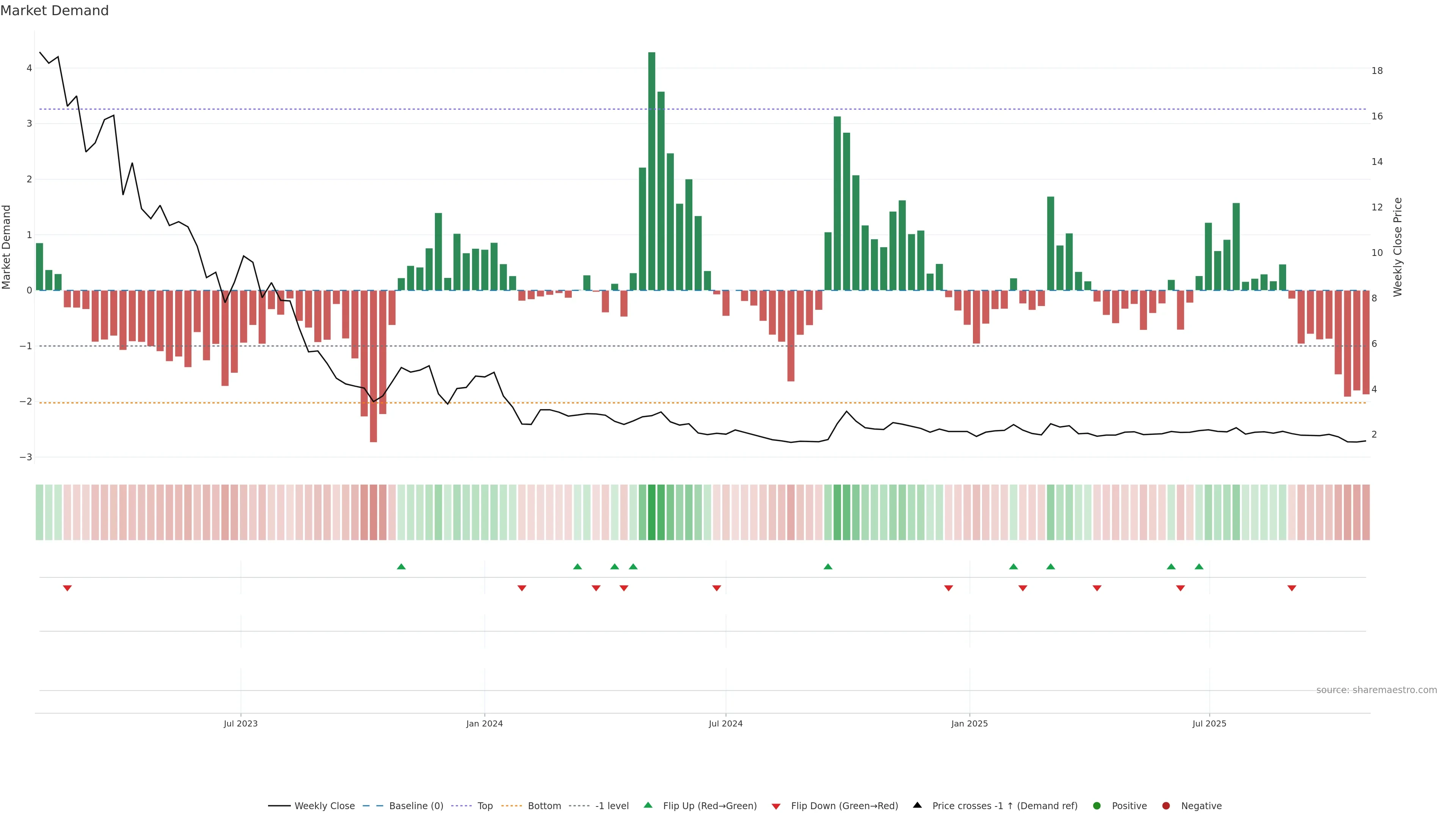Screen dimensions: 1456x819
Task: Click the green Positive dot in legend
Action: (x=1097, y=805)
